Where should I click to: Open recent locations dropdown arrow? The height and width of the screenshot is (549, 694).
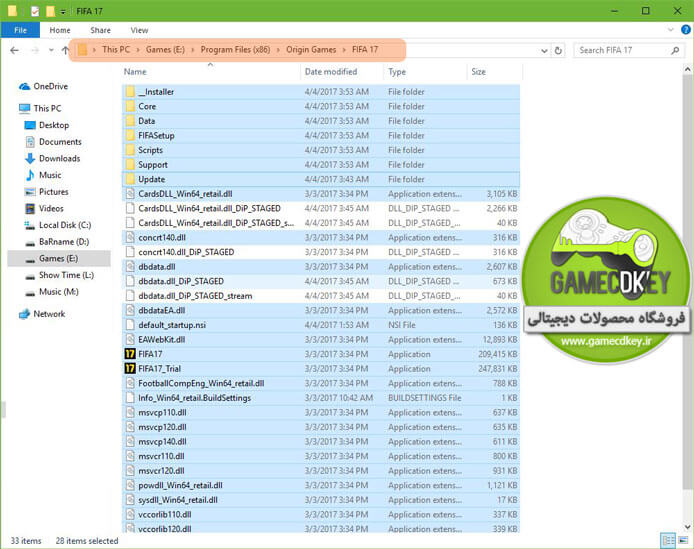click(x=51, y=50)
